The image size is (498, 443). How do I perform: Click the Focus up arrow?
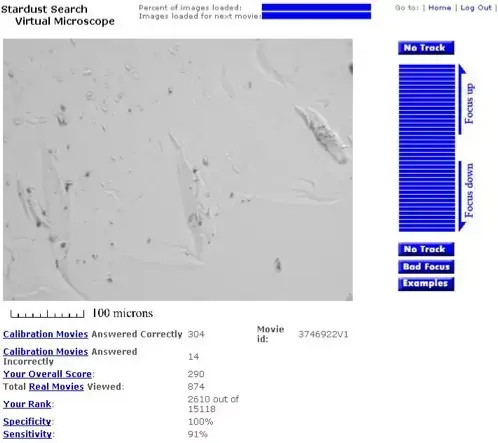point(466,100)
